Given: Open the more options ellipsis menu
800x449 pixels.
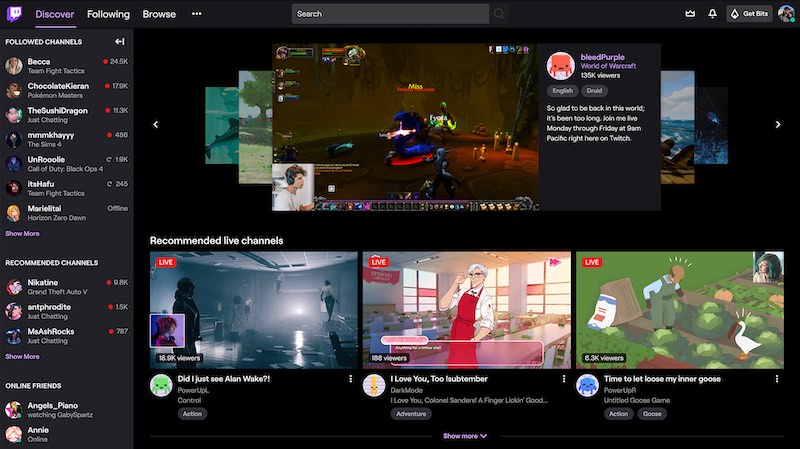Looking at the screenshot, I should [196, 14].
